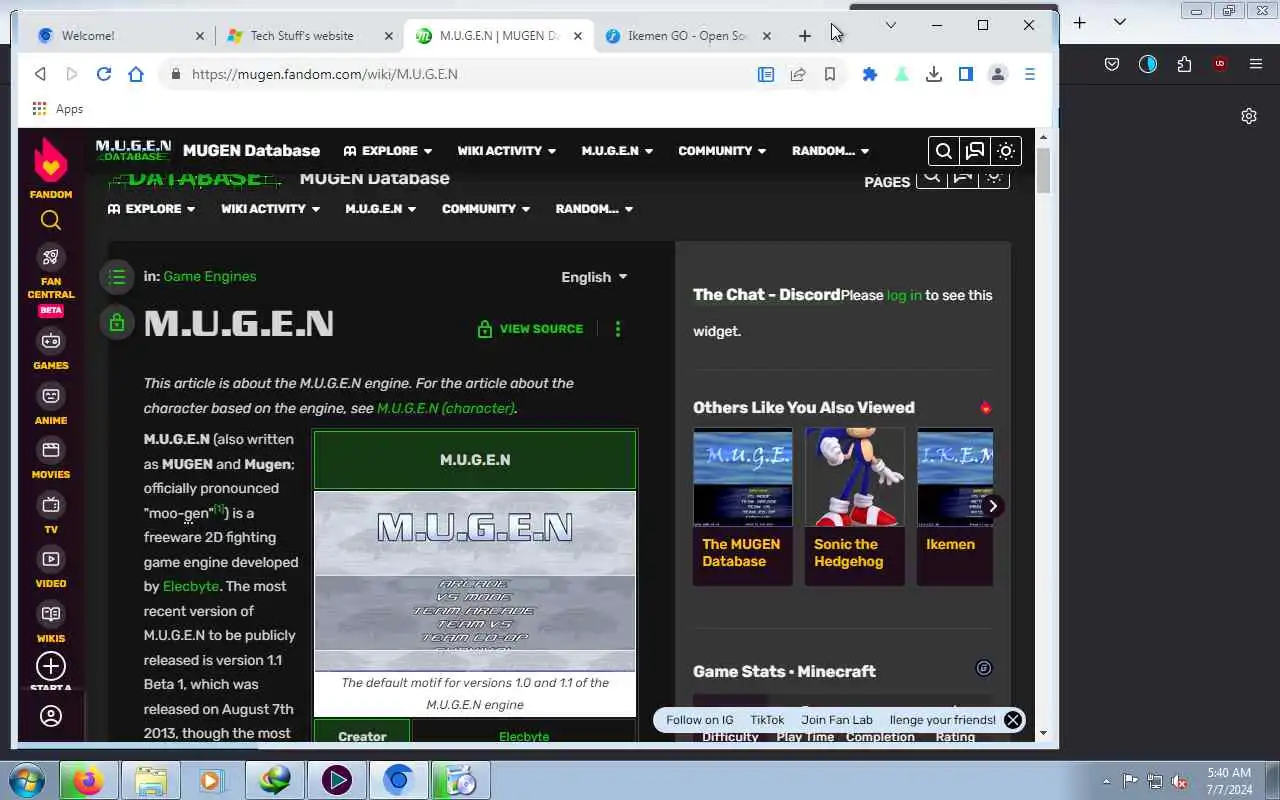Close the Tech Stuff's website tab
The image size is (1280, 800).
[389, 36]
